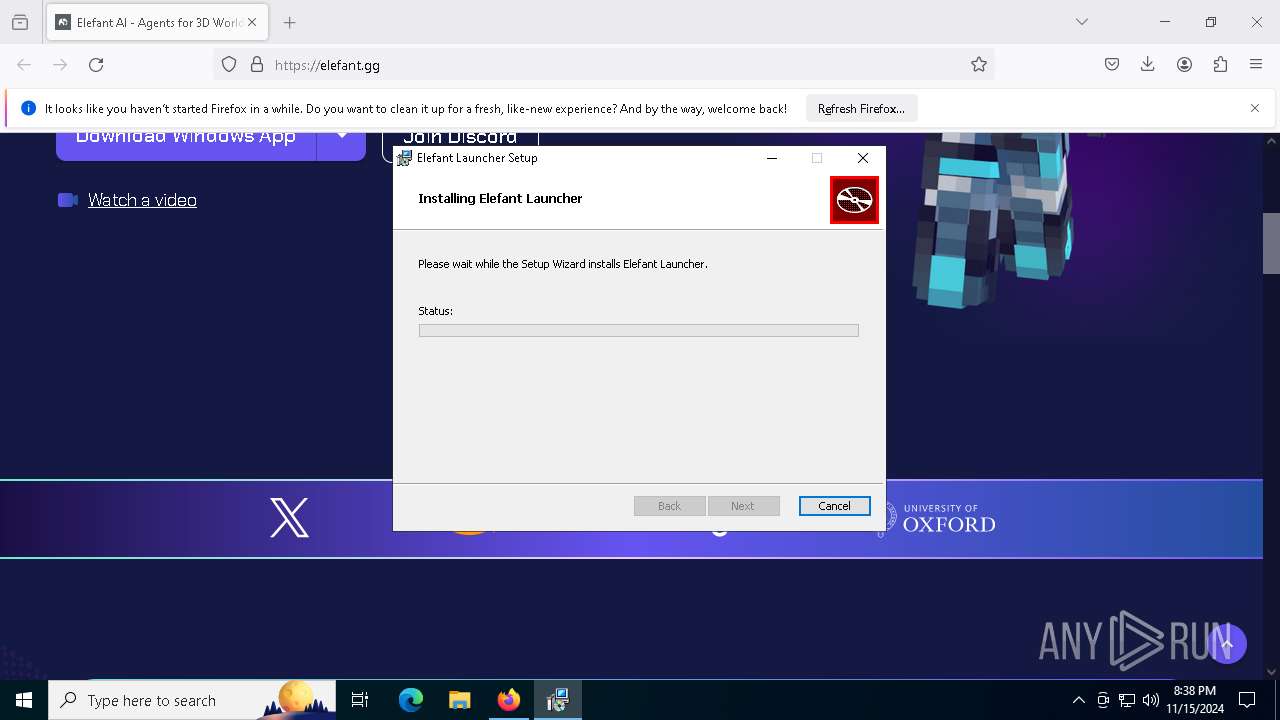
Task: Click the X (Twitter) logo
Action: [x=289, y=518]
